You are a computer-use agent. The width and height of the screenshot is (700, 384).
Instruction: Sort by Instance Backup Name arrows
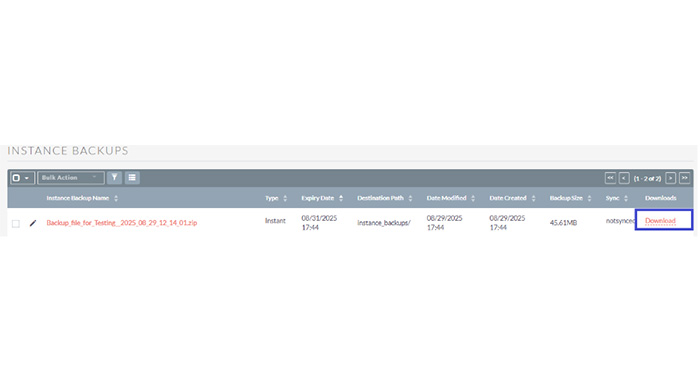coord(116,198)
